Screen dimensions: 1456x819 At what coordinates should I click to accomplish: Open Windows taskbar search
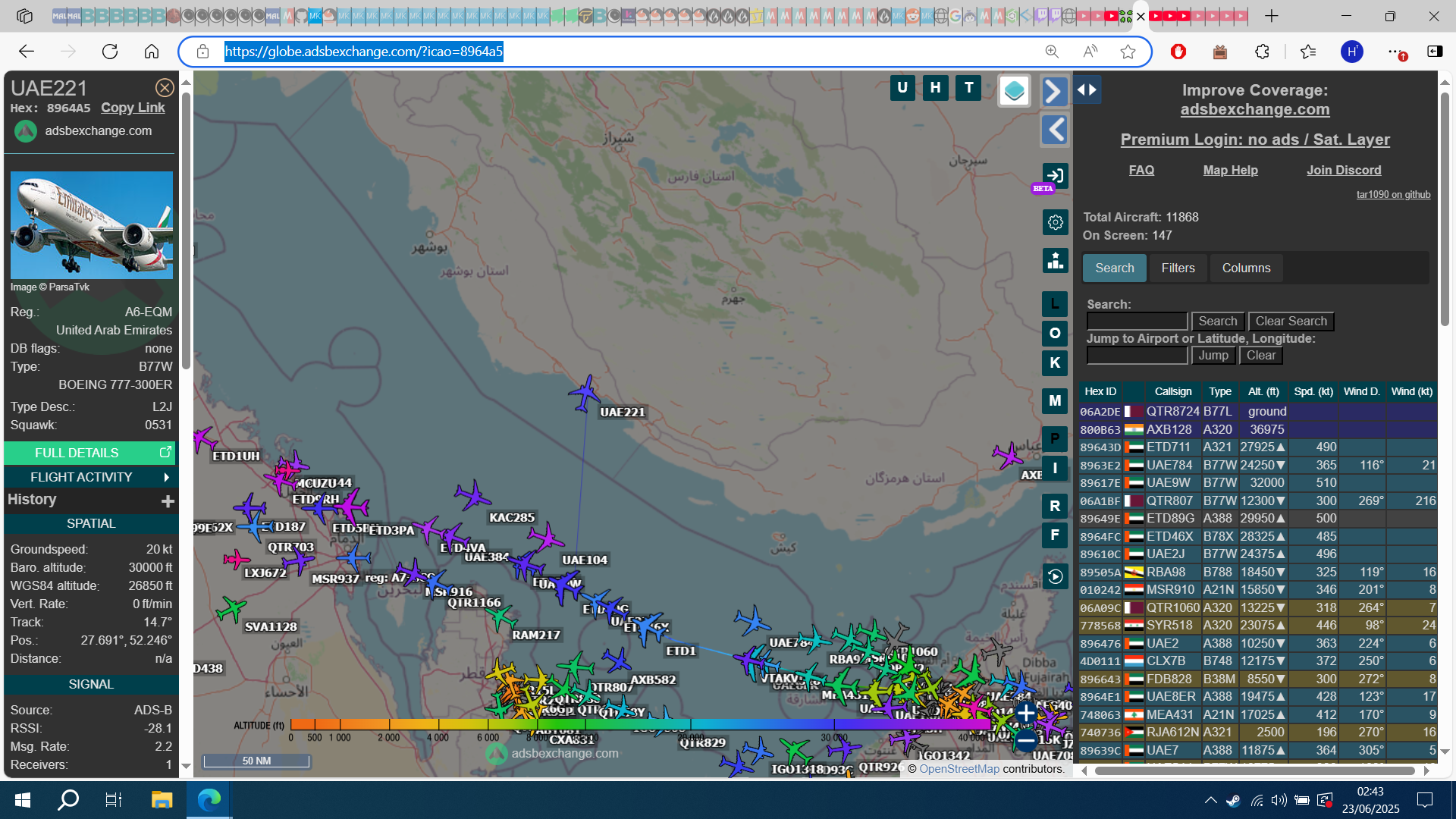pos(69,800)
